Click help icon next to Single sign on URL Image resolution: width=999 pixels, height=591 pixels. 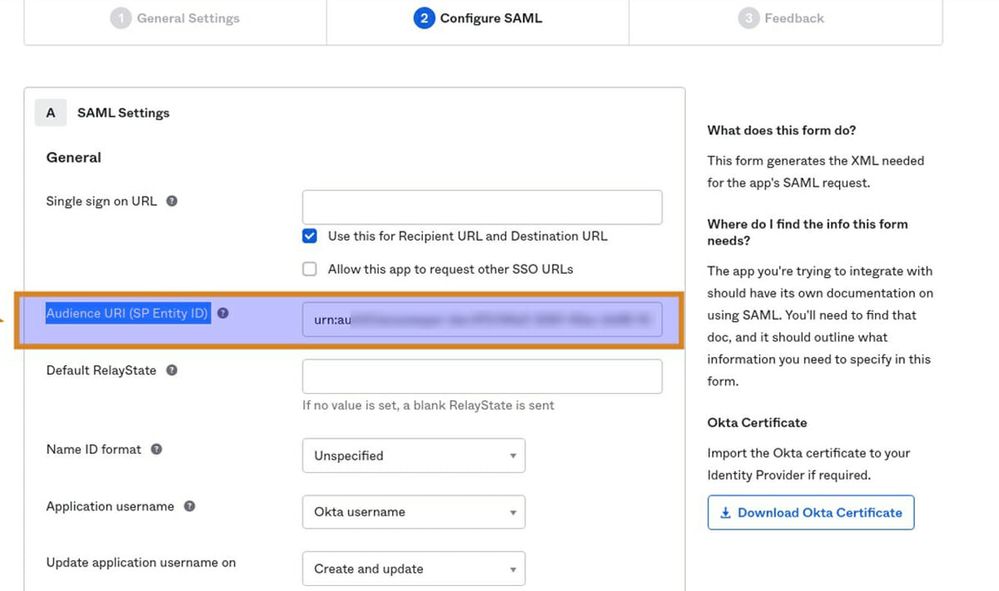tap(172, 201)
